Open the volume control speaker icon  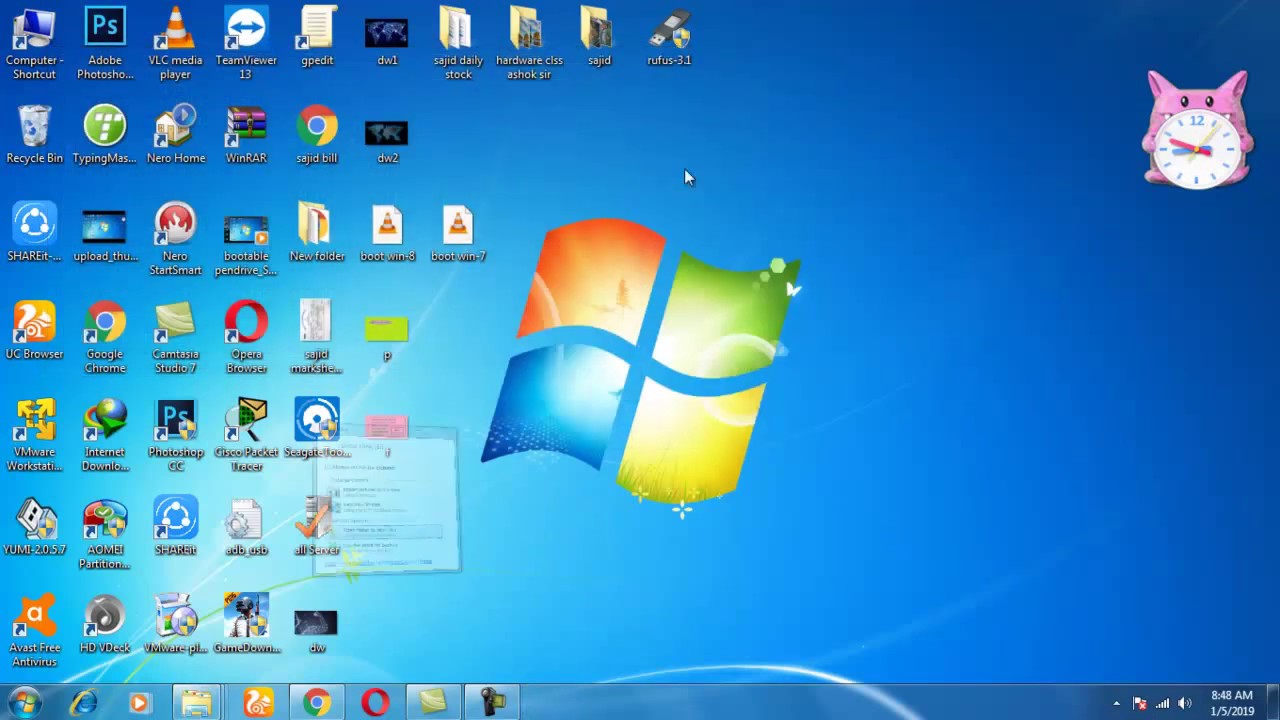(1185, 703)
